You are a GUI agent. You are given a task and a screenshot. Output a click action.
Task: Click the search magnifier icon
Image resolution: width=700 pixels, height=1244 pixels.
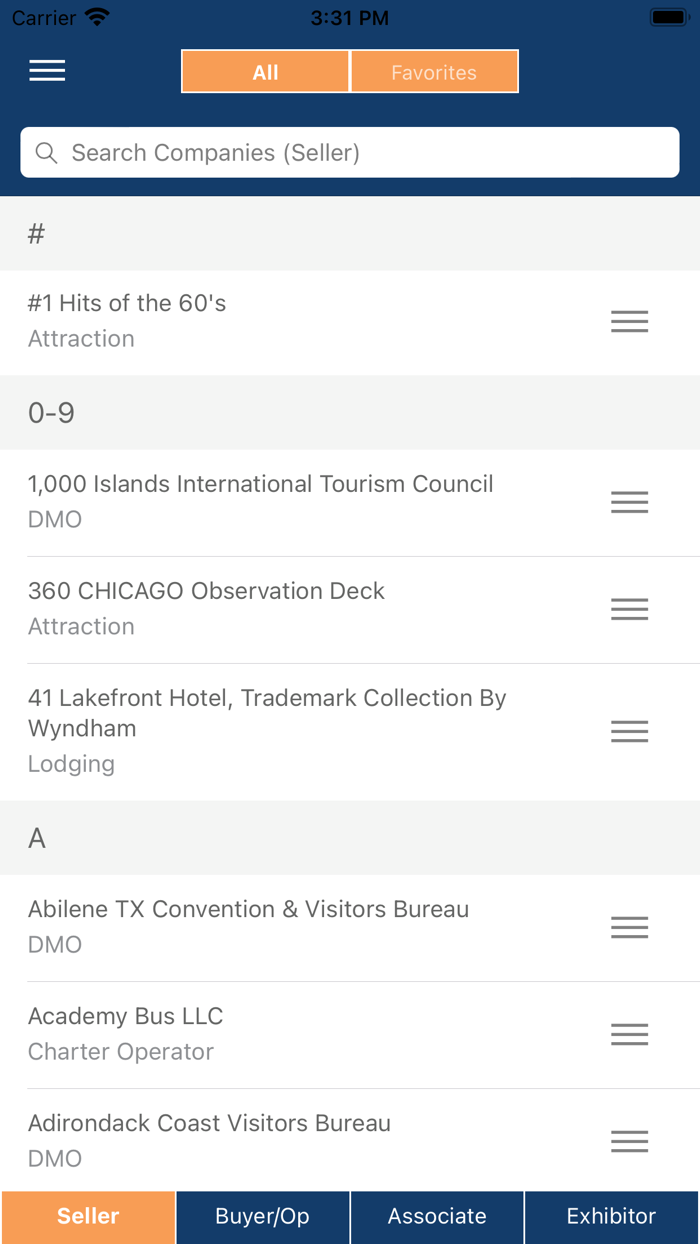tap(47, 152)
